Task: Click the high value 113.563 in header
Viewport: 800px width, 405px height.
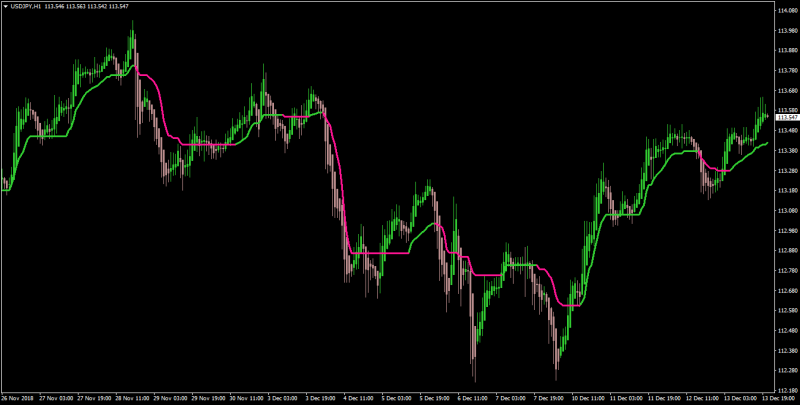Action: (x=76, y=6)
